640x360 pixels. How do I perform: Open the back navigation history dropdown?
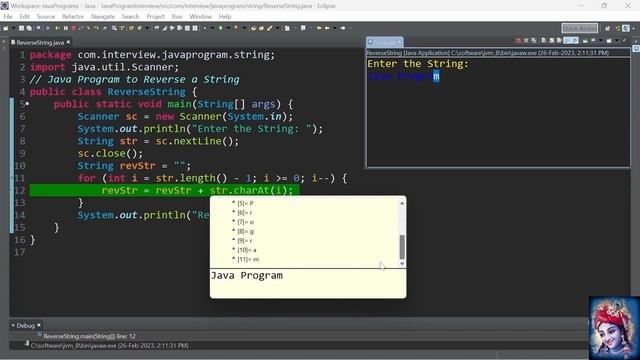[335, 28]
